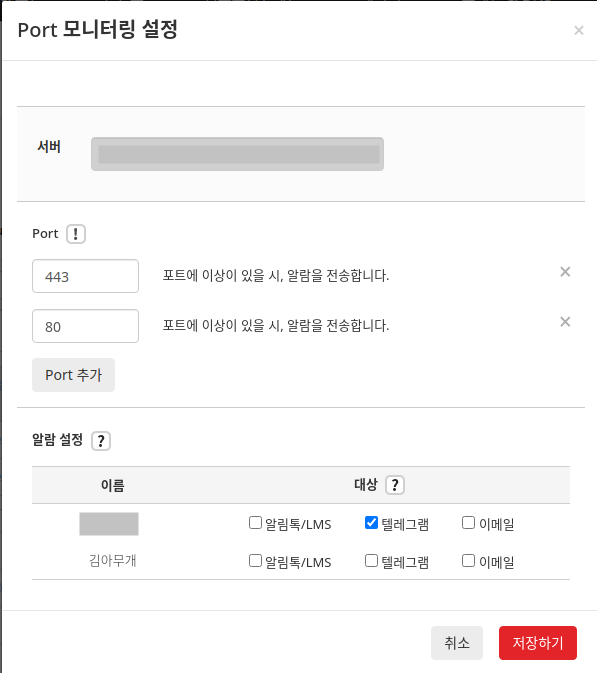Check 텔레그램 for 김아무개
This screenshot has width=597, height=673.
[x=371, y=561]
